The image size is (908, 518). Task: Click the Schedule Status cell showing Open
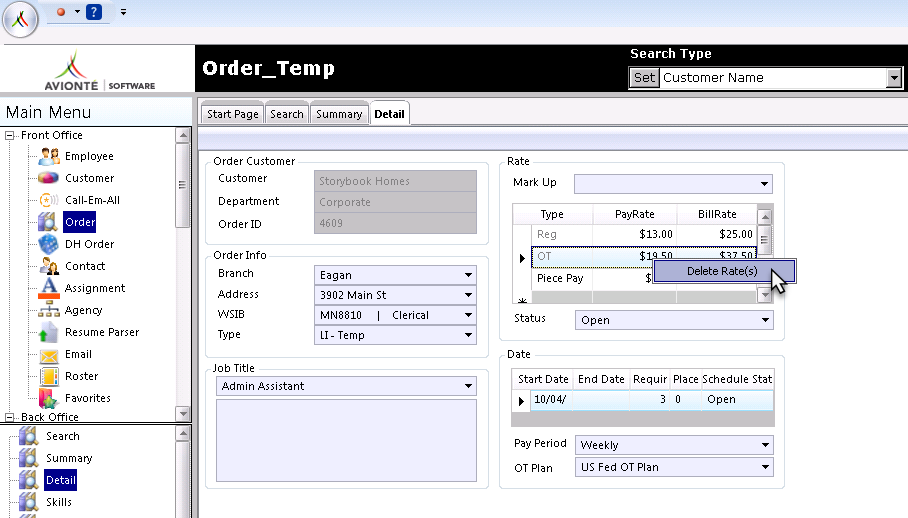(x=738, y=399)
